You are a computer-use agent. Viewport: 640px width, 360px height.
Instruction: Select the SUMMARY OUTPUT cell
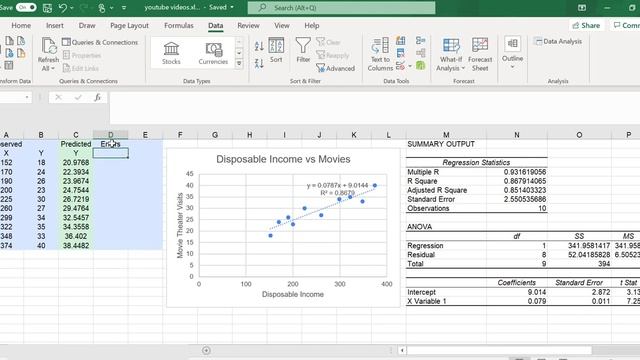446,144
